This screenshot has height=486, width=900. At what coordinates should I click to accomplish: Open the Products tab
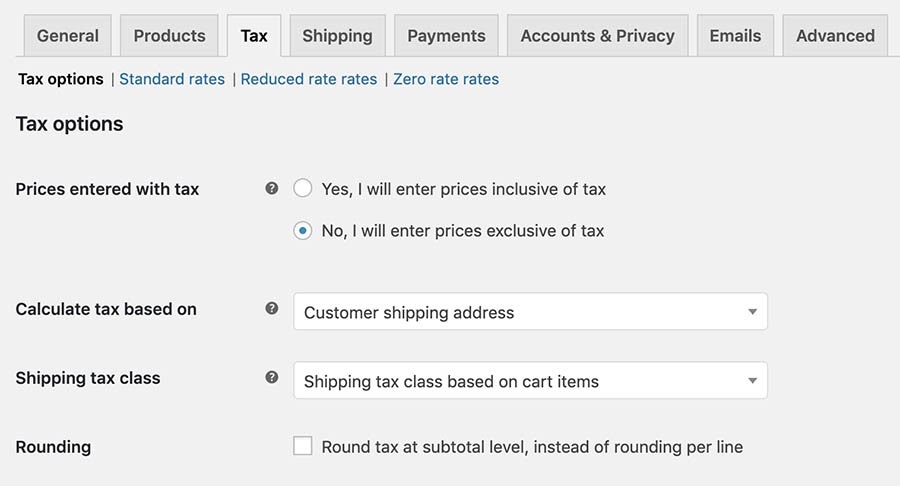click(169, 36)
